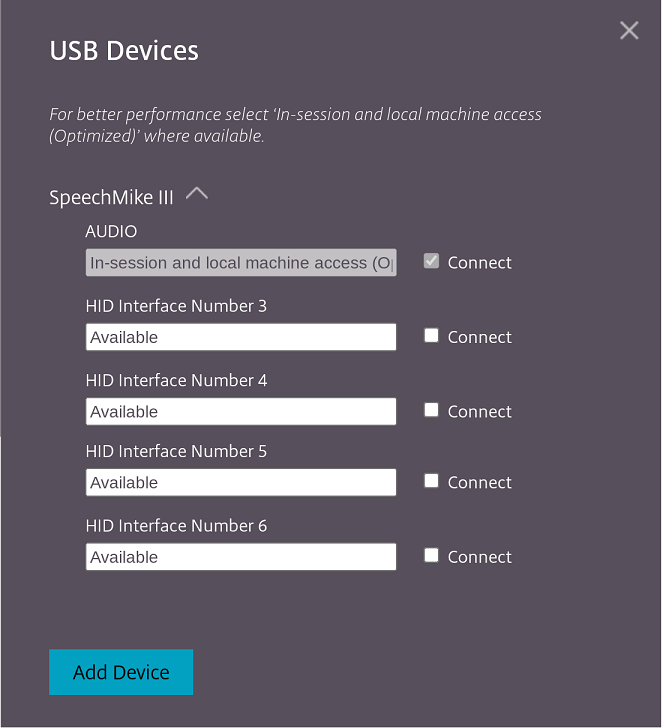The width and height of the screenshot is (663, 728).
Task: Select HID Interface Number 6 status field
Action: point(241,556)
